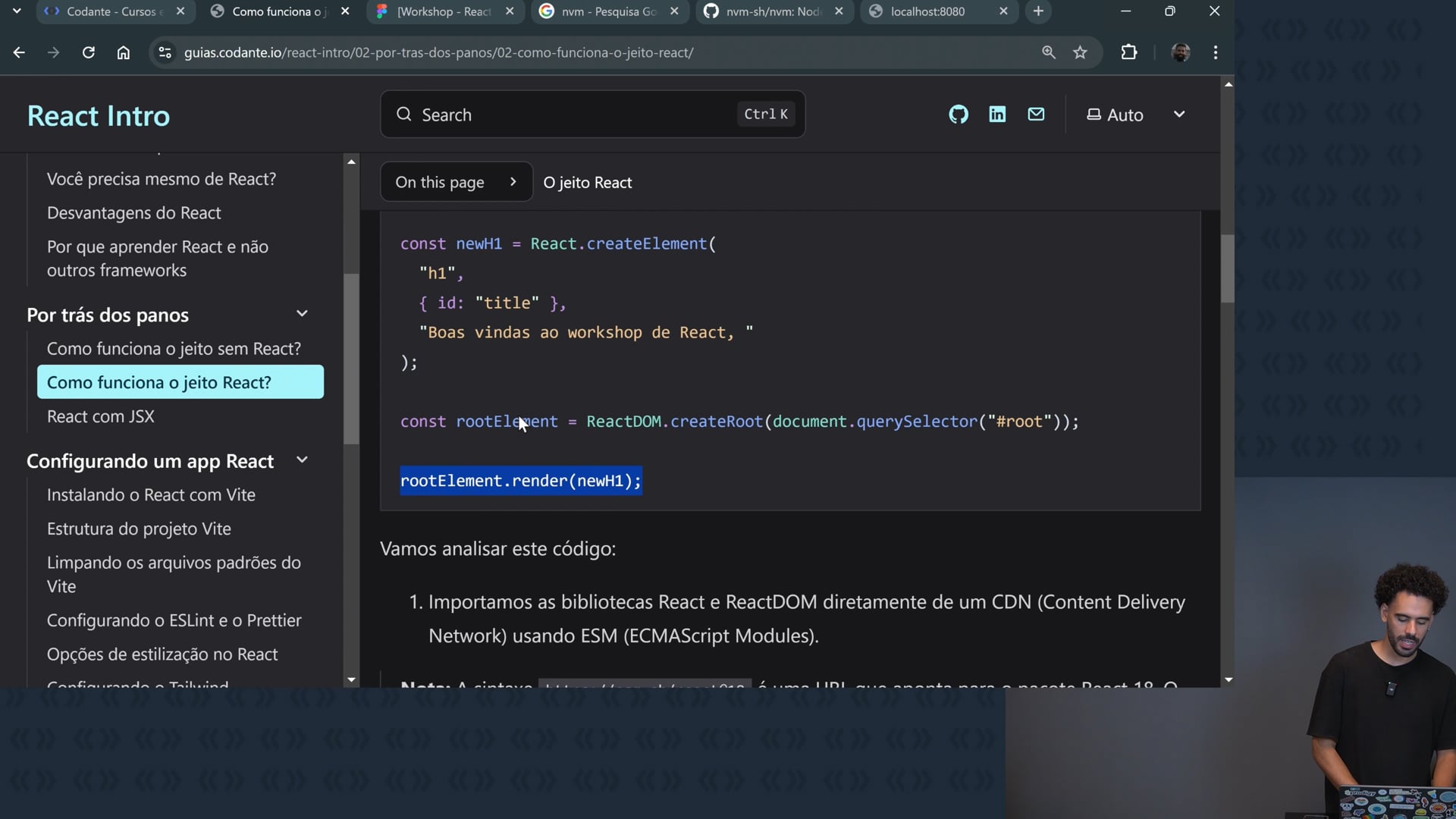Click the zoom magnifier icon in address bar
The image size is (1456, 819).
click(x=1049, y=52)
